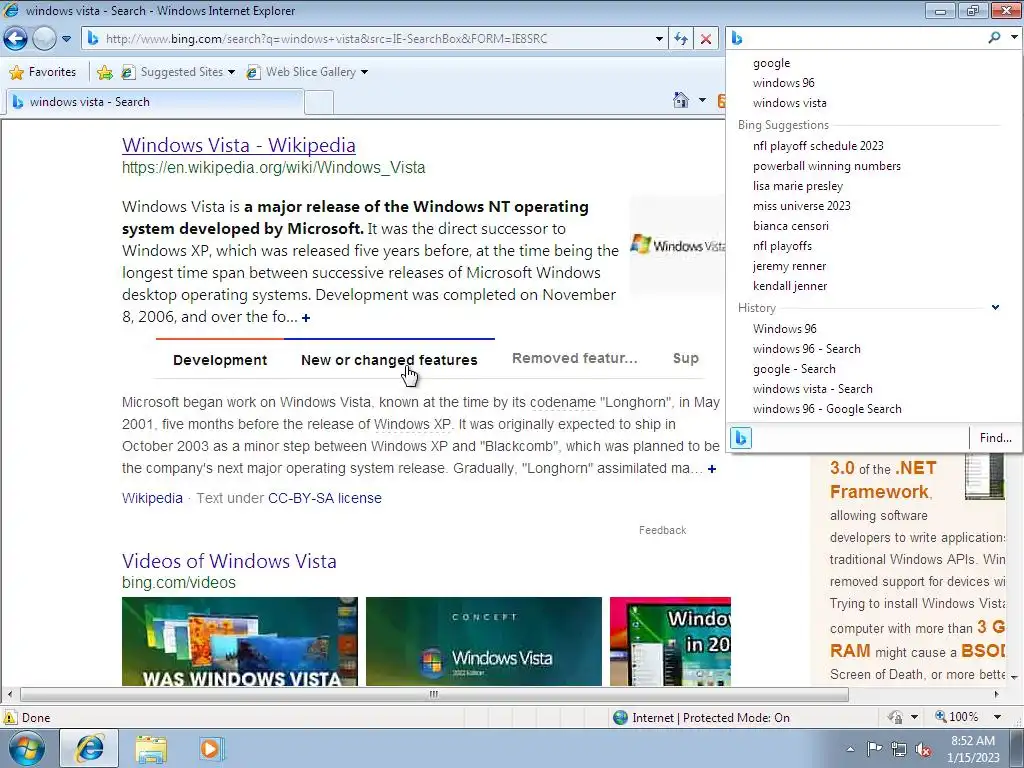Click the search magnifier icon
This screenshot has width=1024, height=768.
coord(994,38)
